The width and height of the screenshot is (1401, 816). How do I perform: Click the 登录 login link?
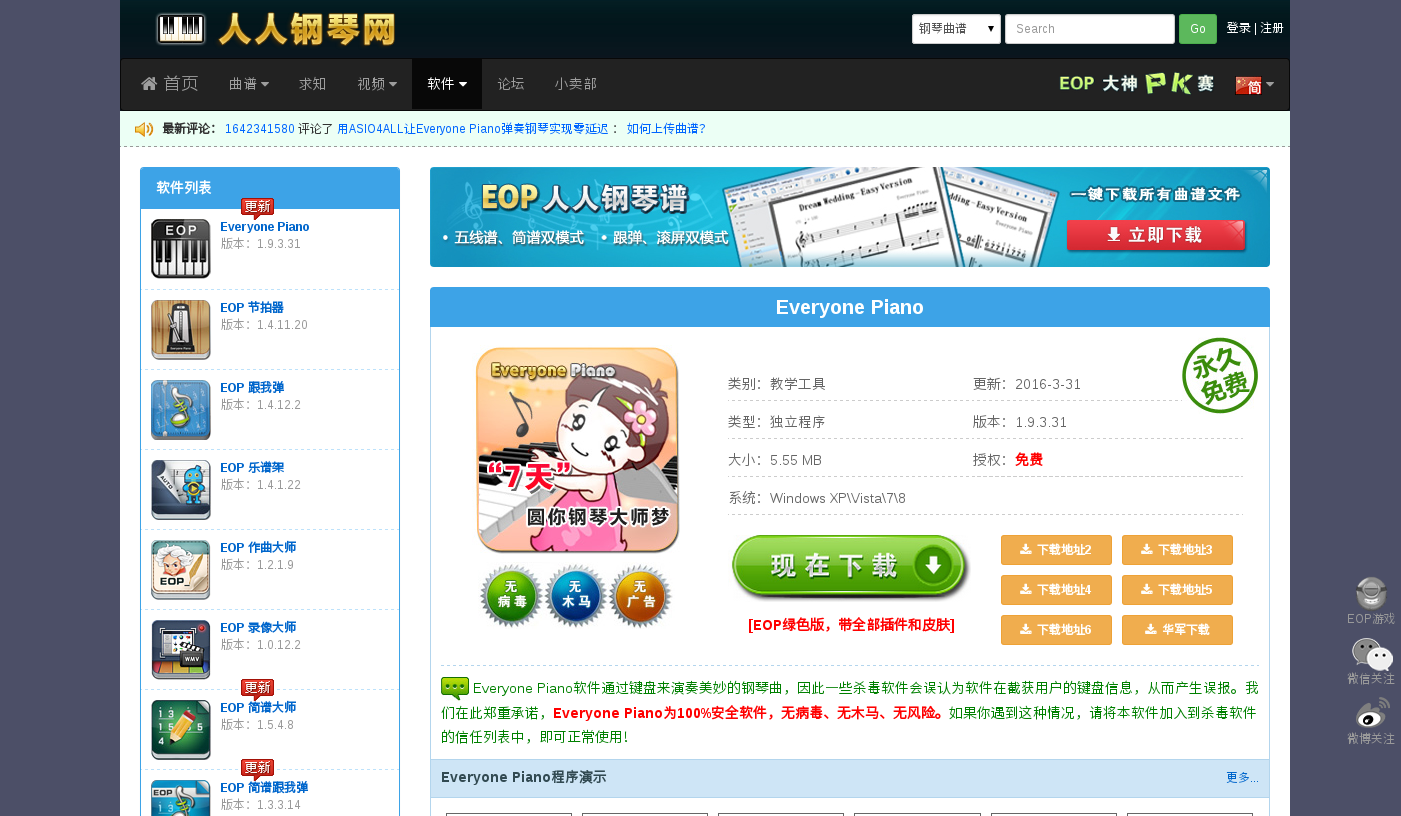click(x=1238, y=28)
